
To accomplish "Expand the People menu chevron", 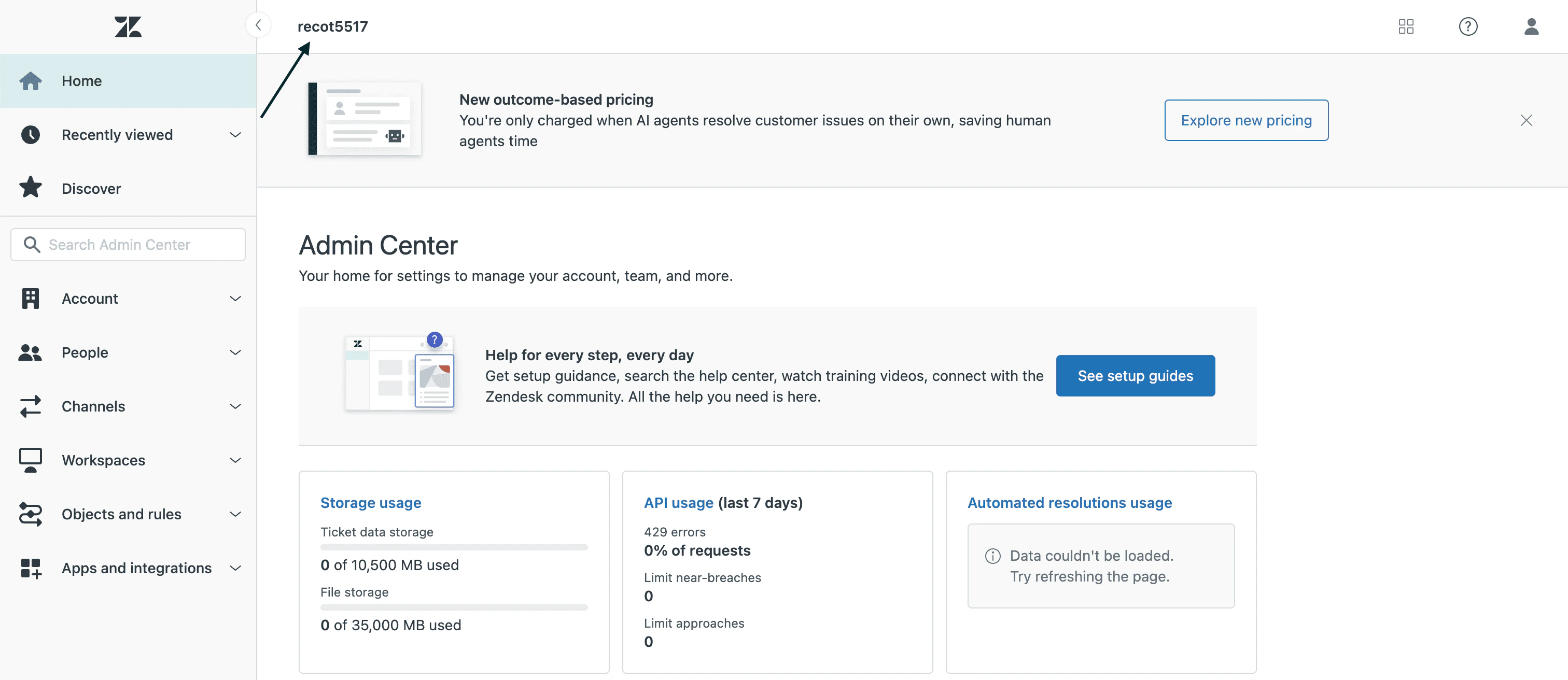I will point(235,353).
